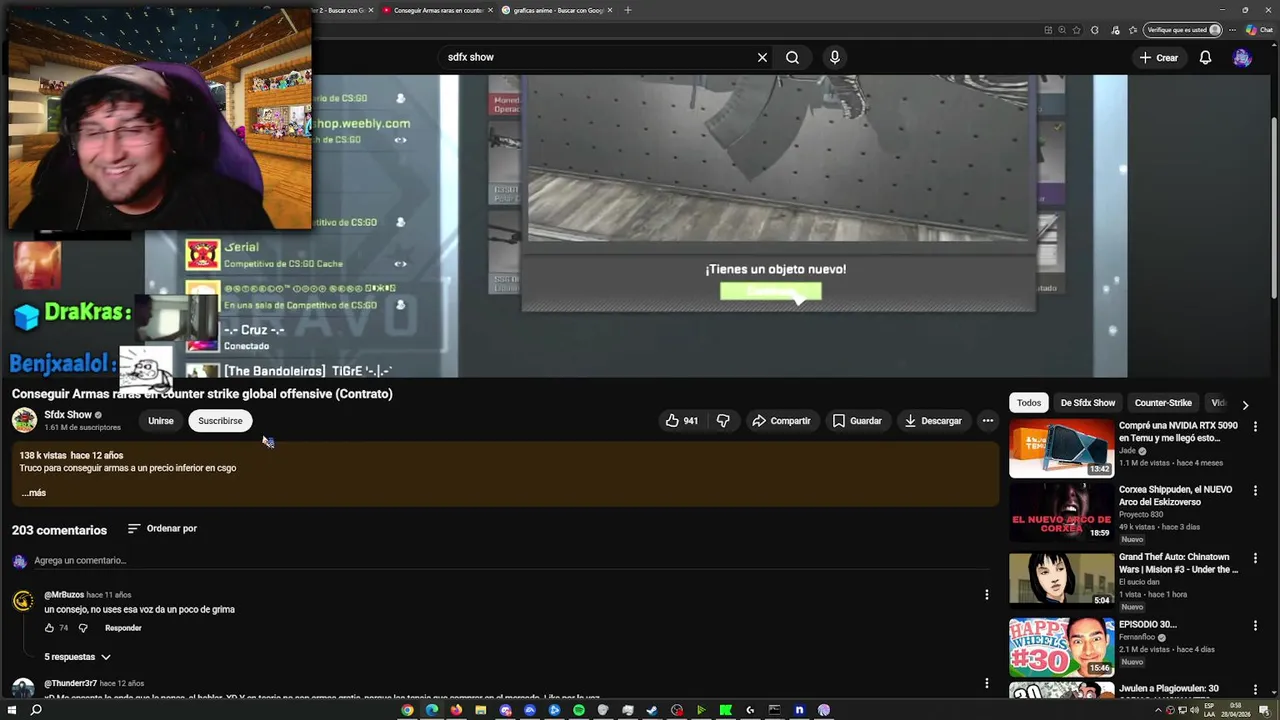
Task: Open Grand Theft Auto: Chinatown Wars video title
Action: point(1178,563)
